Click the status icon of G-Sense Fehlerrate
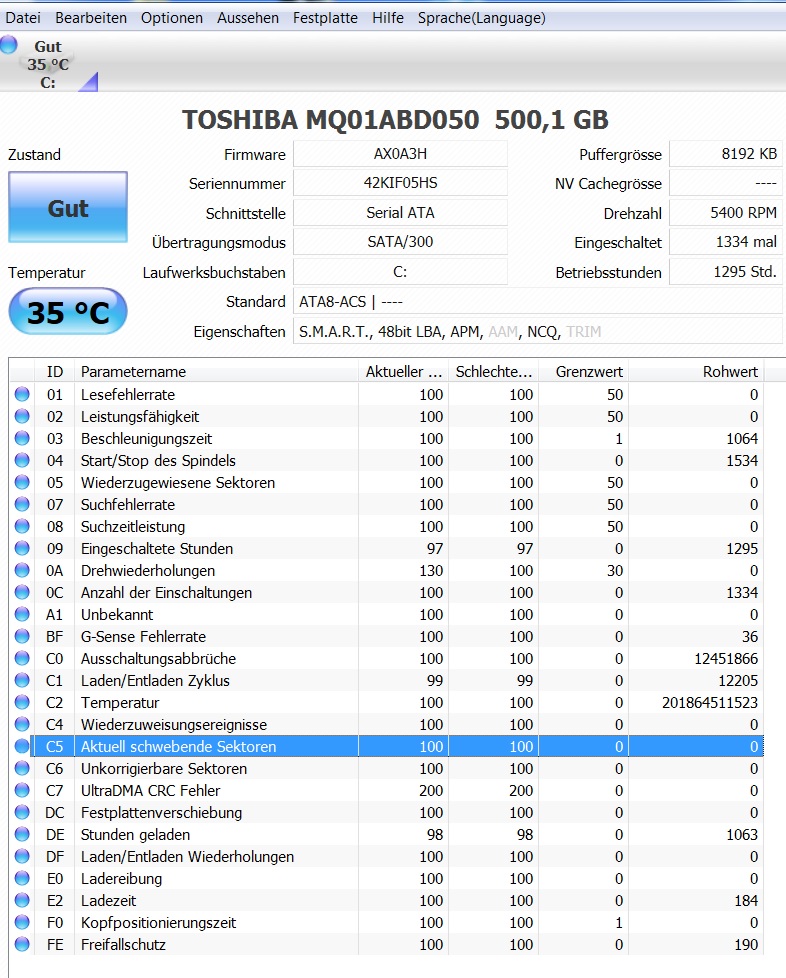Image resolution: width=786 pixels, height=978 pixels. tap(22, 636)
